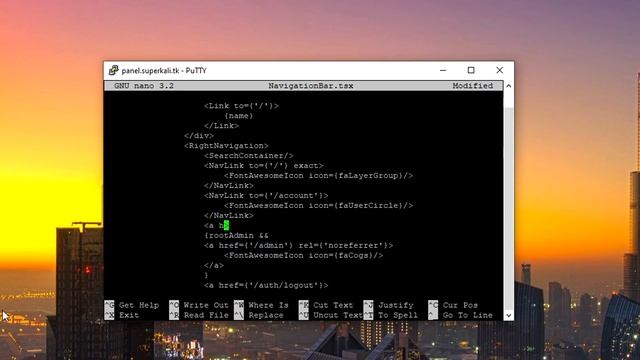This screenshot has width=640, height=360.
Task: Click the <RightNavigation> line
Action: click(226, 146)
